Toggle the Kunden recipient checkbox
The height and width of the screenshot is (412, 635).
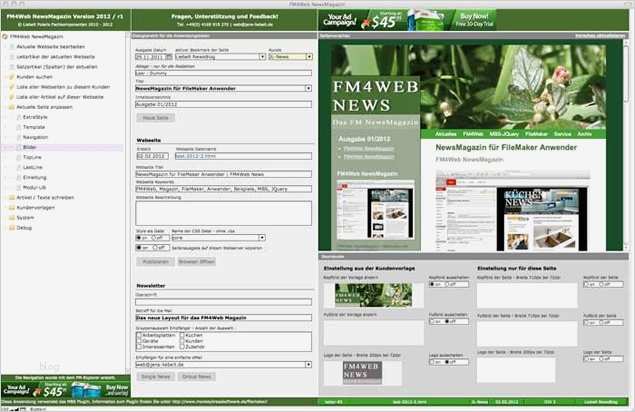point(182,341)
